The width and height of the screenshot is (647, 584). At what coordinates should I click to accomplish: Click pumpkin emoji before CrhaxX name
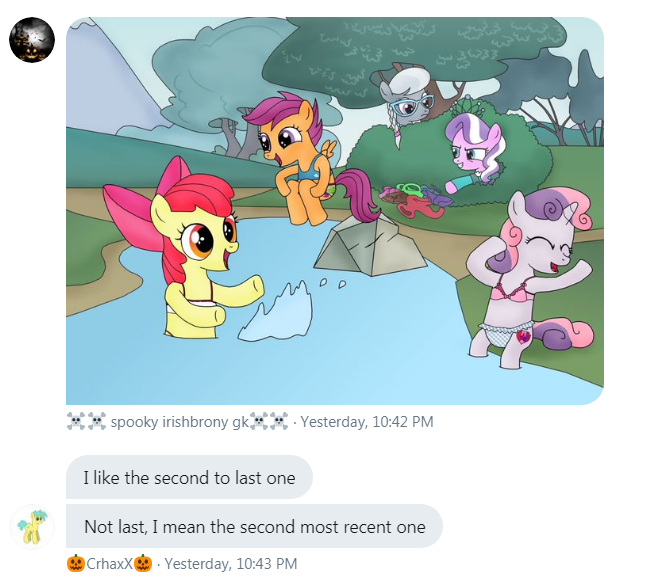(x=76, y=563)
